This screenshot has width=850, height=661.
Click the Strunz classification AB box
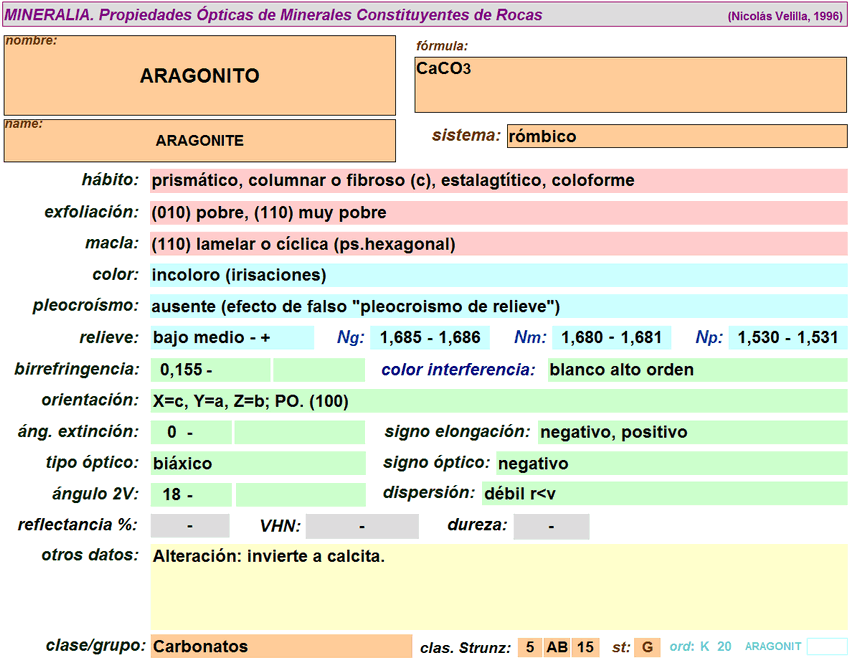tap(557, 647)
